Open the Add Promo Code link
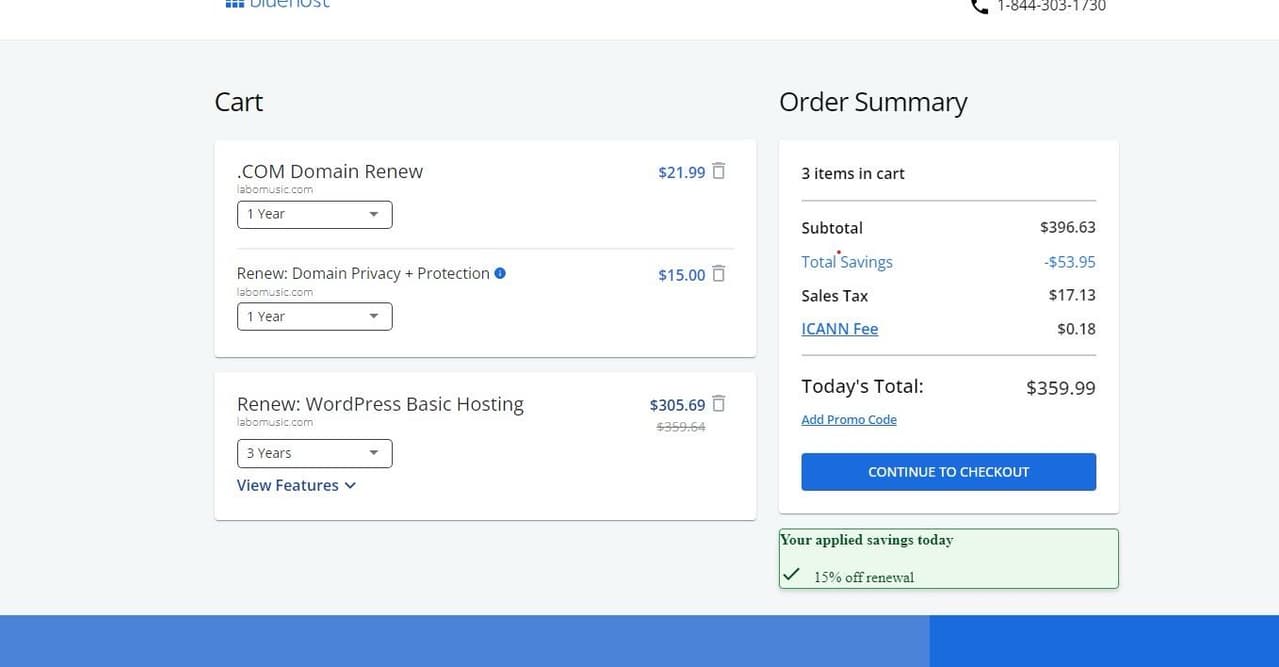Image resolution: width=1279 pixels, height=667 pixels. pyautogui.click(x=848, y=419)
